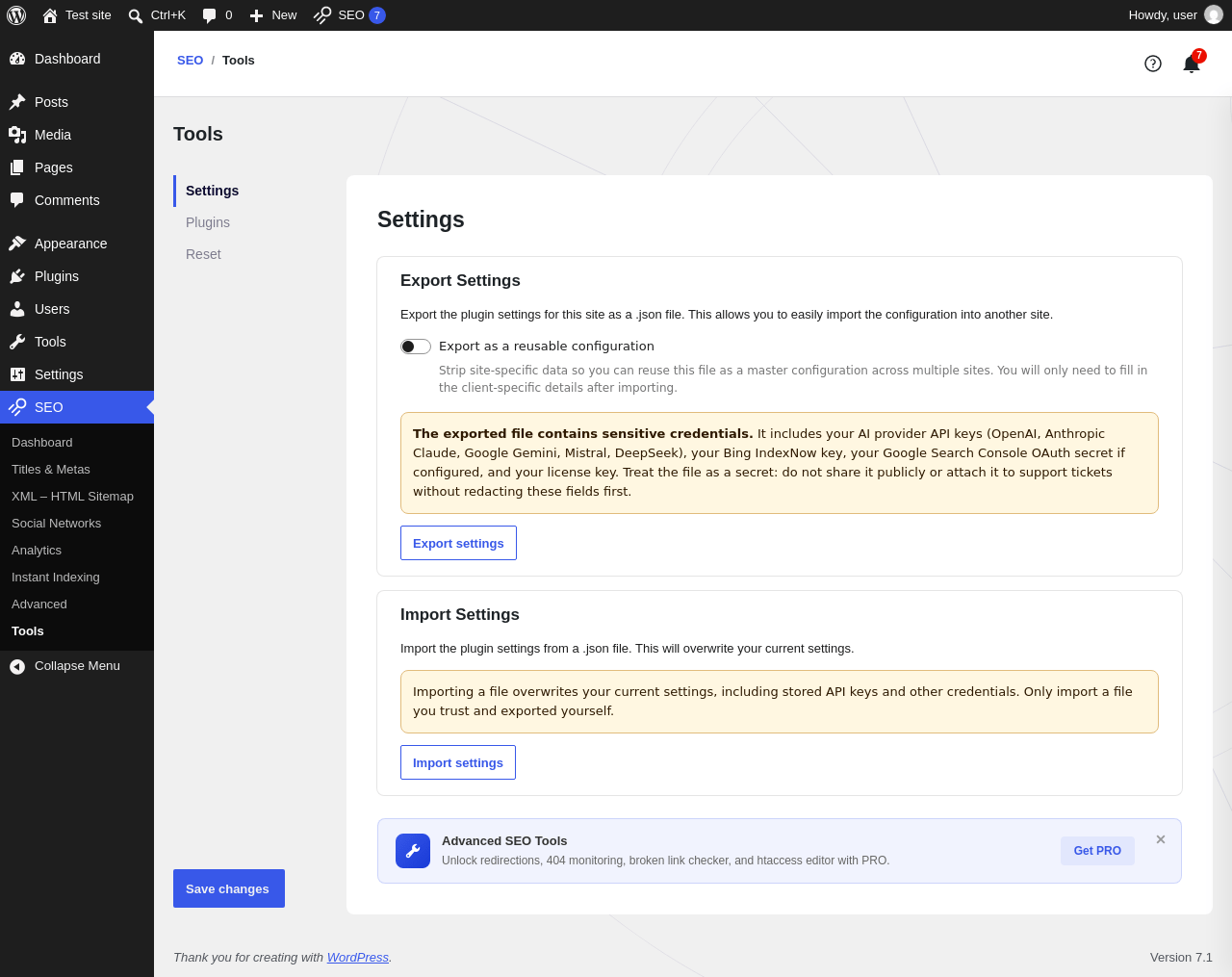This screenshot has height=977, width=1232.
Task: Toggle Export as a reusable configuration
Action: [x=416, y=347]
